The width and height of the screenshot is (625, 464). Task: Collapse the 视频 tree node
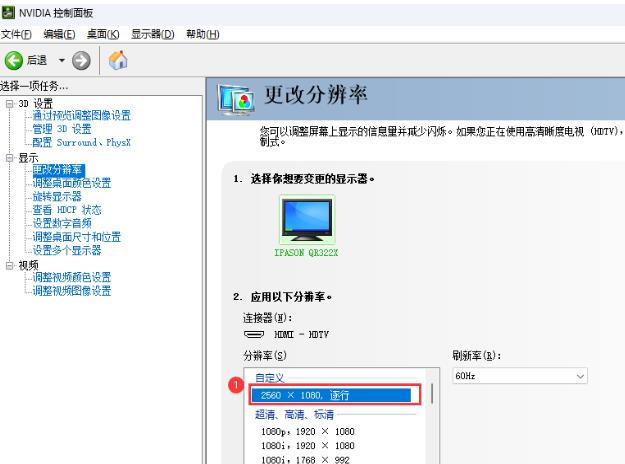10,265
